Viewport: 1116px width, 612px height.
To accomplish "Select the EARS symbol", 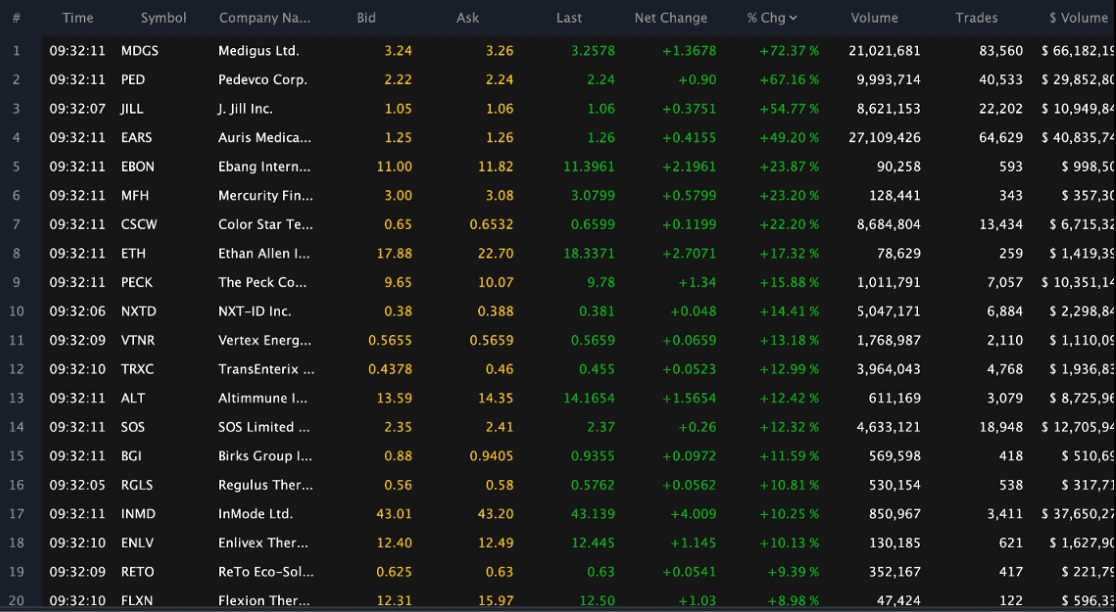I will click(x=136, y=137).
